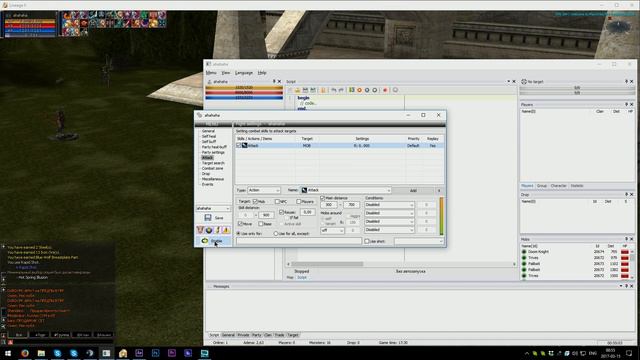Open the Type dropdown showing Action
The height and width of the screenshot is (360, 640).
click(264, 190)
